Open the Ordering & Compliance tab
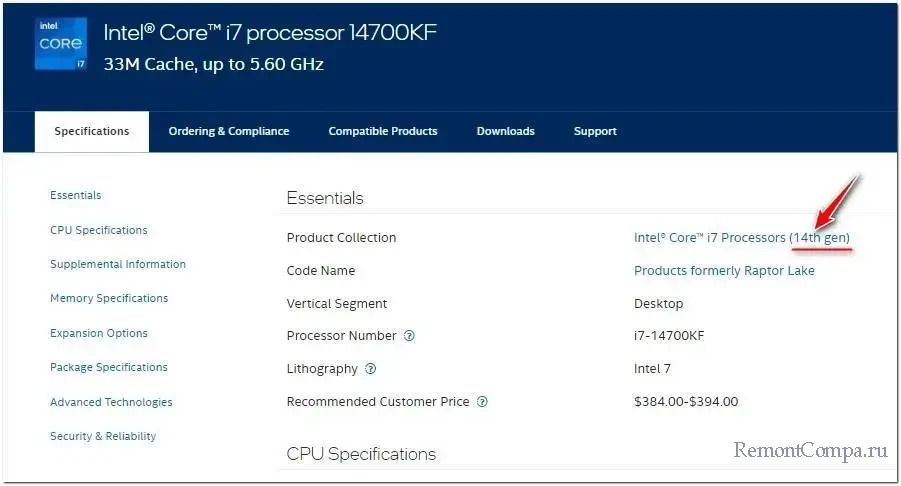 229,131
